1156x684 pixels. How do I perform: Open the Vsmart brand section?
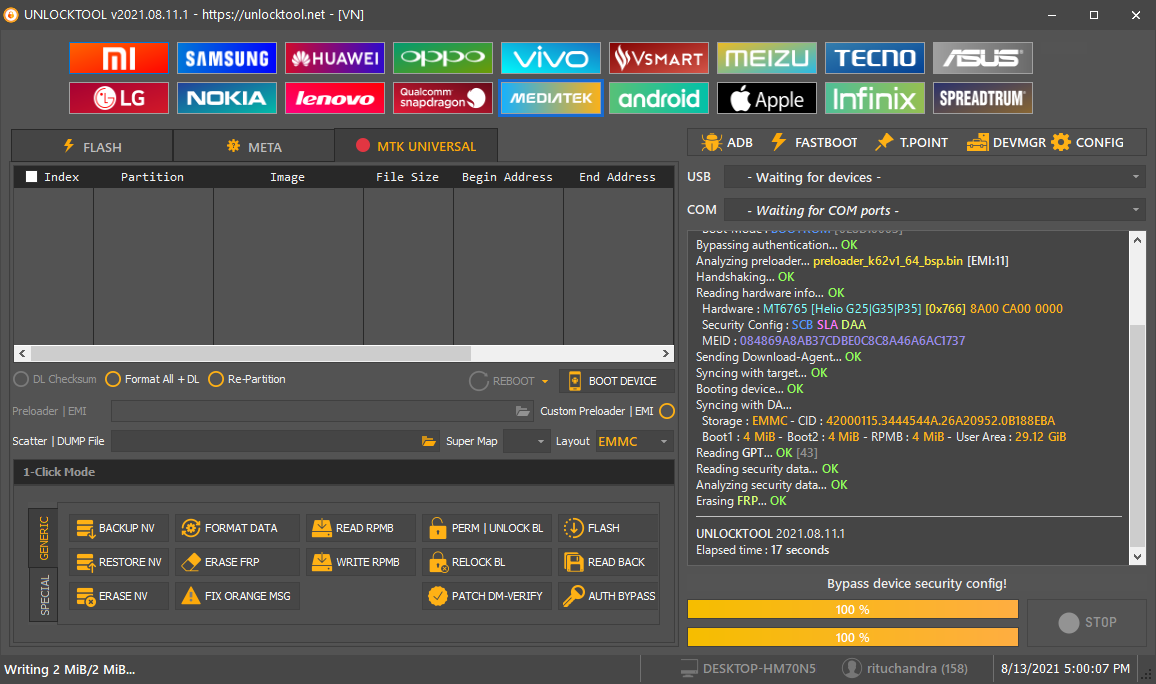coord(658,58)
